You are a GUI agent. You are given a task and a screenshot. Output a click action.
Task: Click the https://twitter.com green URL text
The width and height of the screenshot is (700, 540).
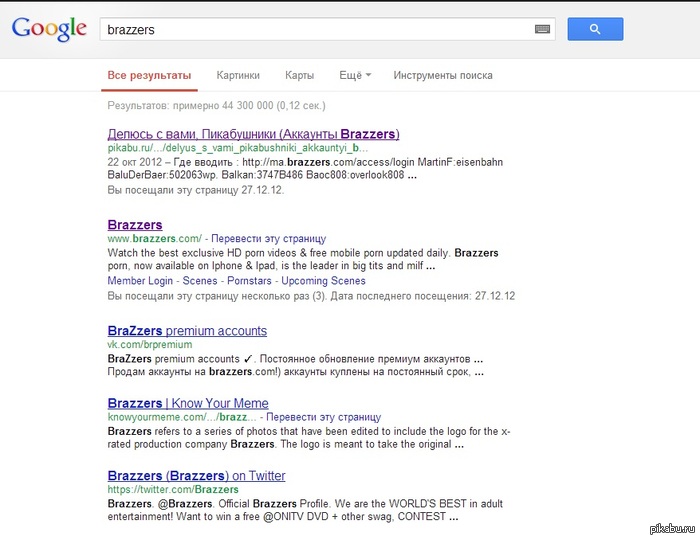[x=173, y=489]
